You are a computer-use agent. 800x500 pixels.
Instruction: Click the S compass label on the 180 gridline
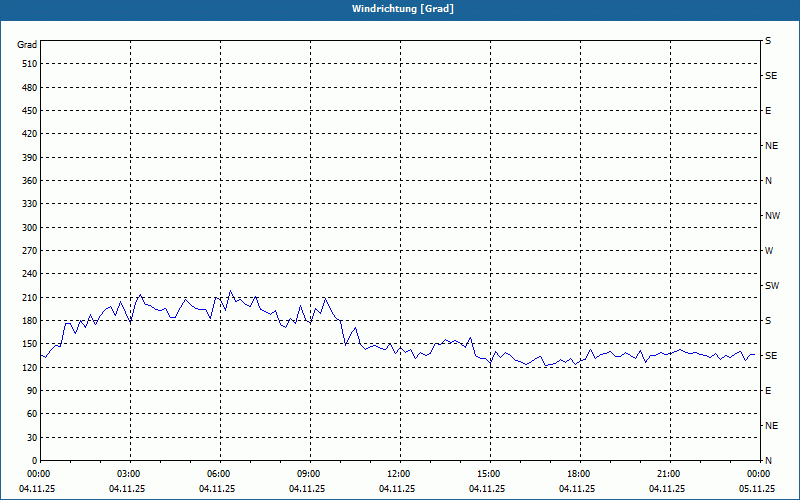pyautogui.click(x=768, y=321)
